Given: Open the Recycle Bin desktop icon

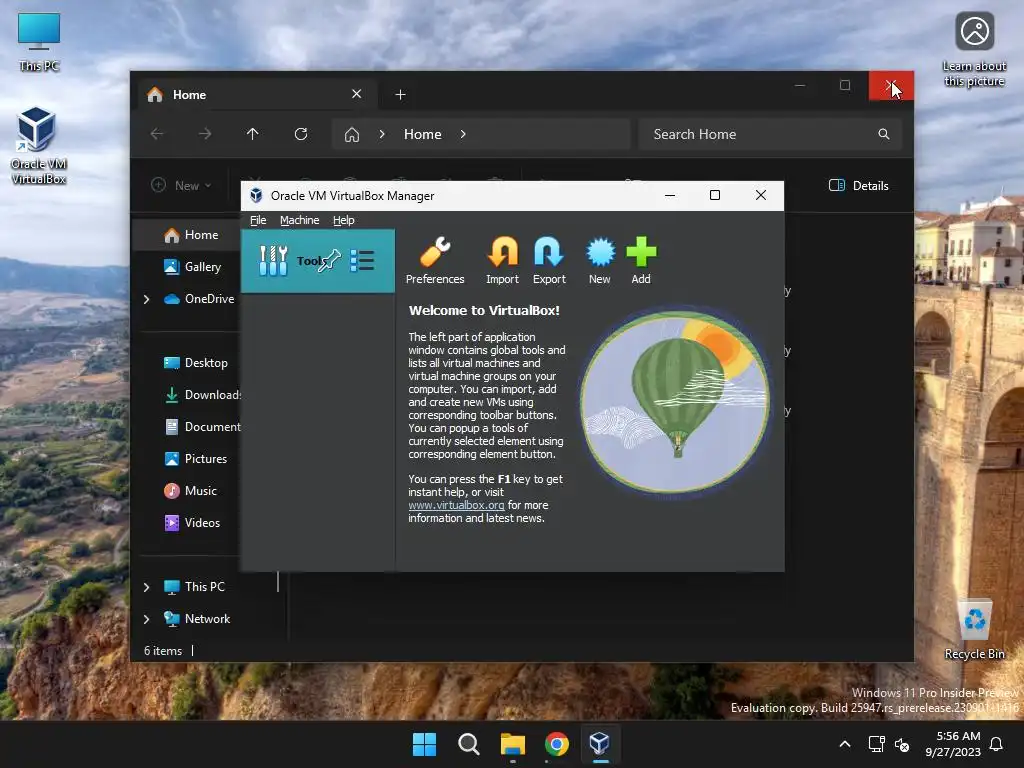Looking at the screenshot, I should click(x=974, y=630).
